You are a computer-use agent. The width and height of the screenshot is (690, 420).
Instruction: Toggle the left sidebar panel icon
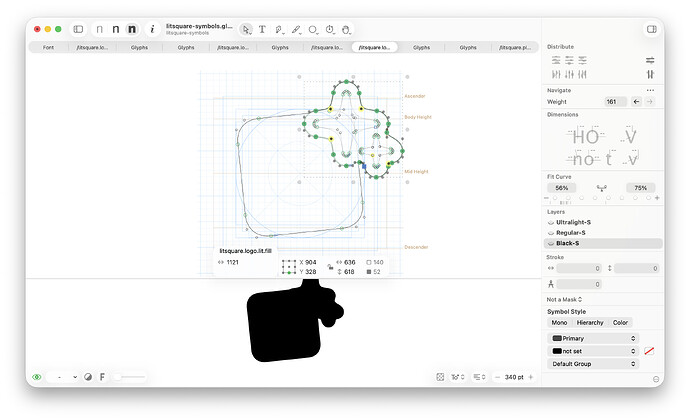pyautogui.click(x=78, y=29)
